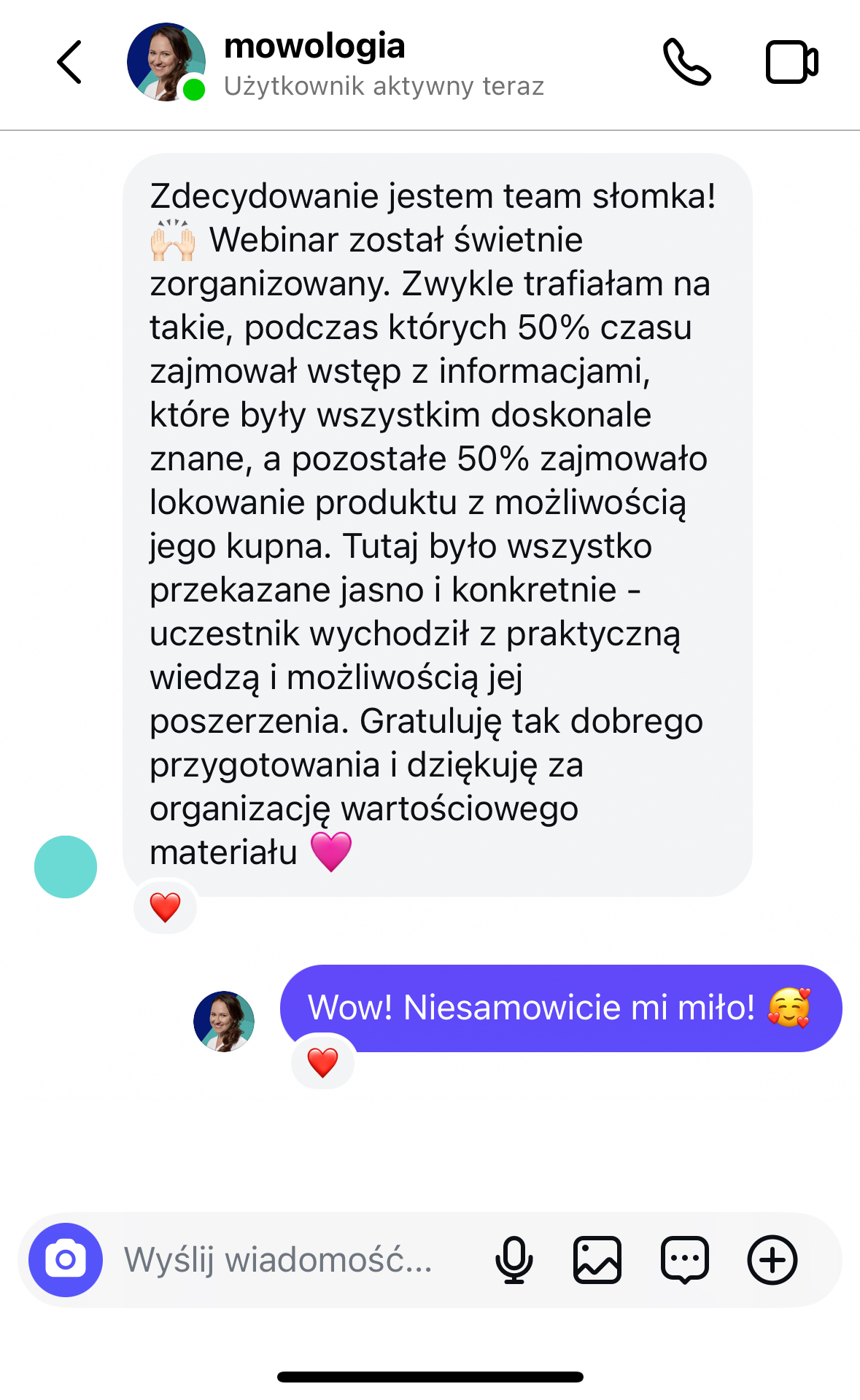
Task: Open the camera from message bar
Action: (66, 1259)
